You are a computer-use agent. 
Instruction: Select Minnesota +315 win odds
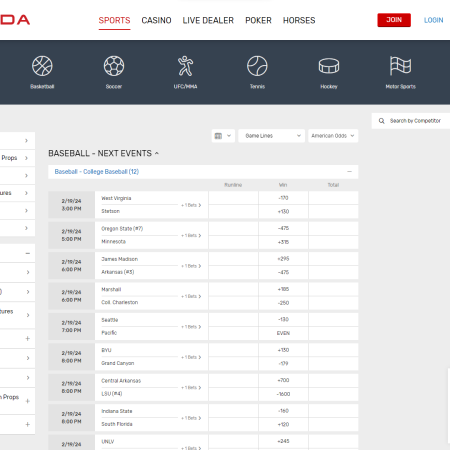(283, 242)
